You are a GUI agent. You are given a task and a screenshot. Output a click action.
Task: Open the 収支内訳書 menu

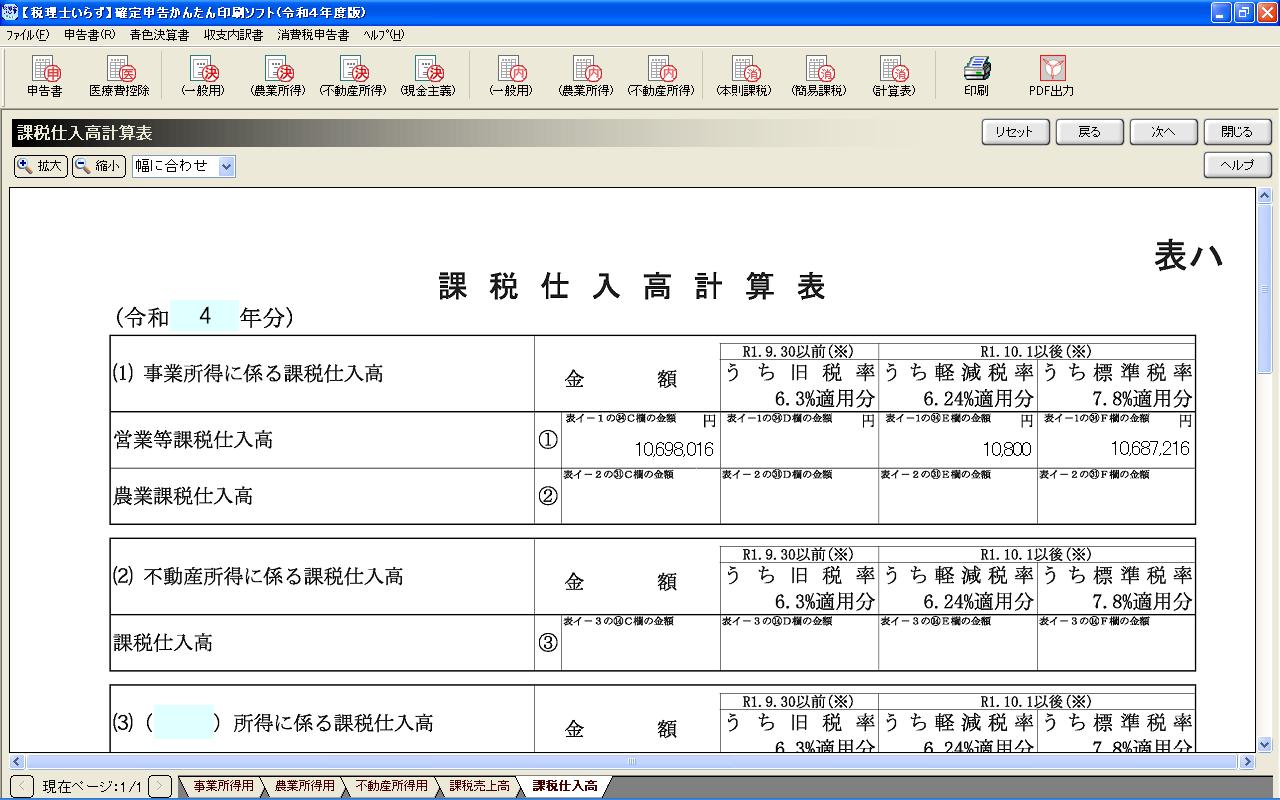click(x=233, y=34)
